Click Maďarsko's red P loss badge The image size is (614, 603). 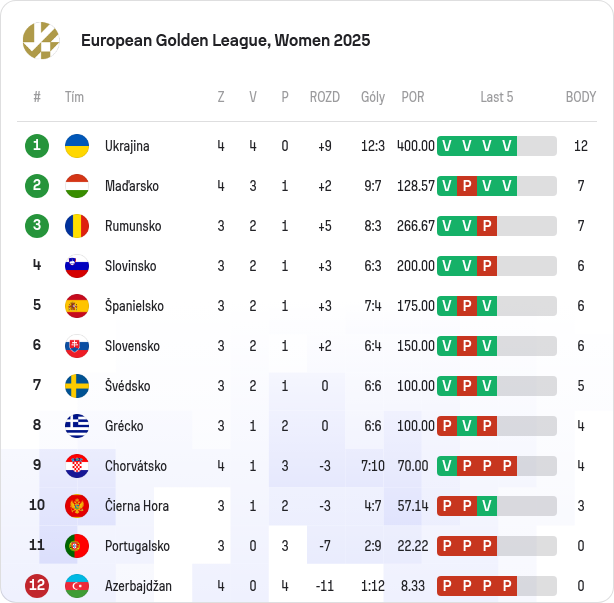pos(467,186)
